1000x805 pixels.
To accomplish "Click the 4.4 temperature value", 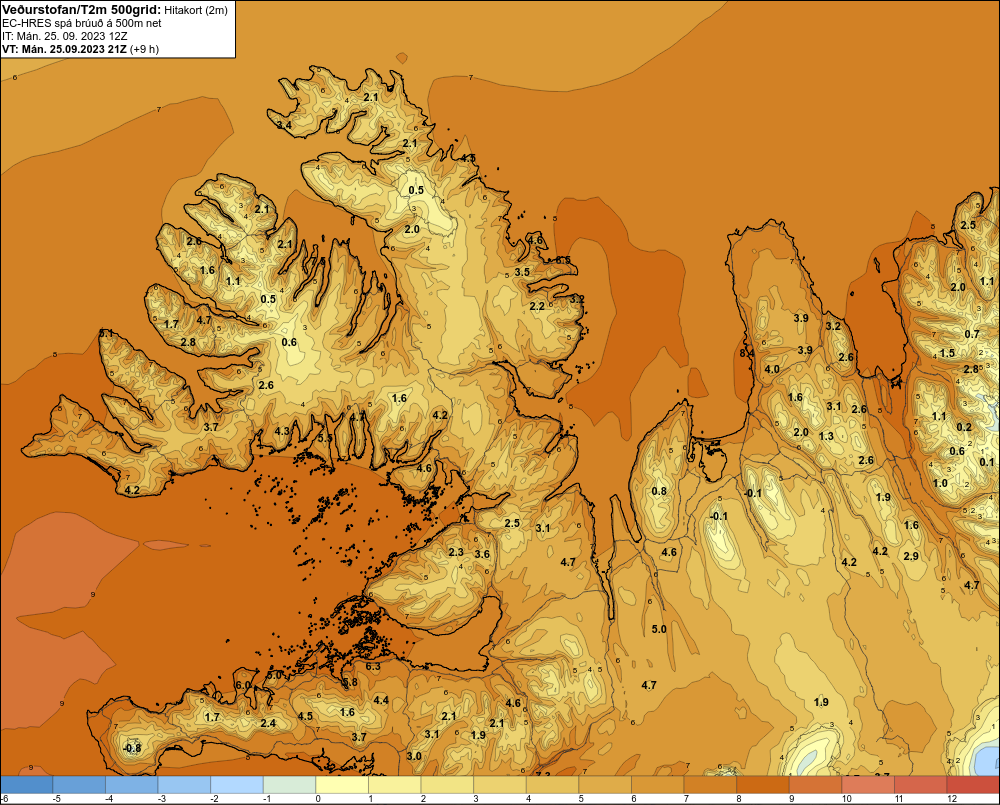I will (381, 700).
